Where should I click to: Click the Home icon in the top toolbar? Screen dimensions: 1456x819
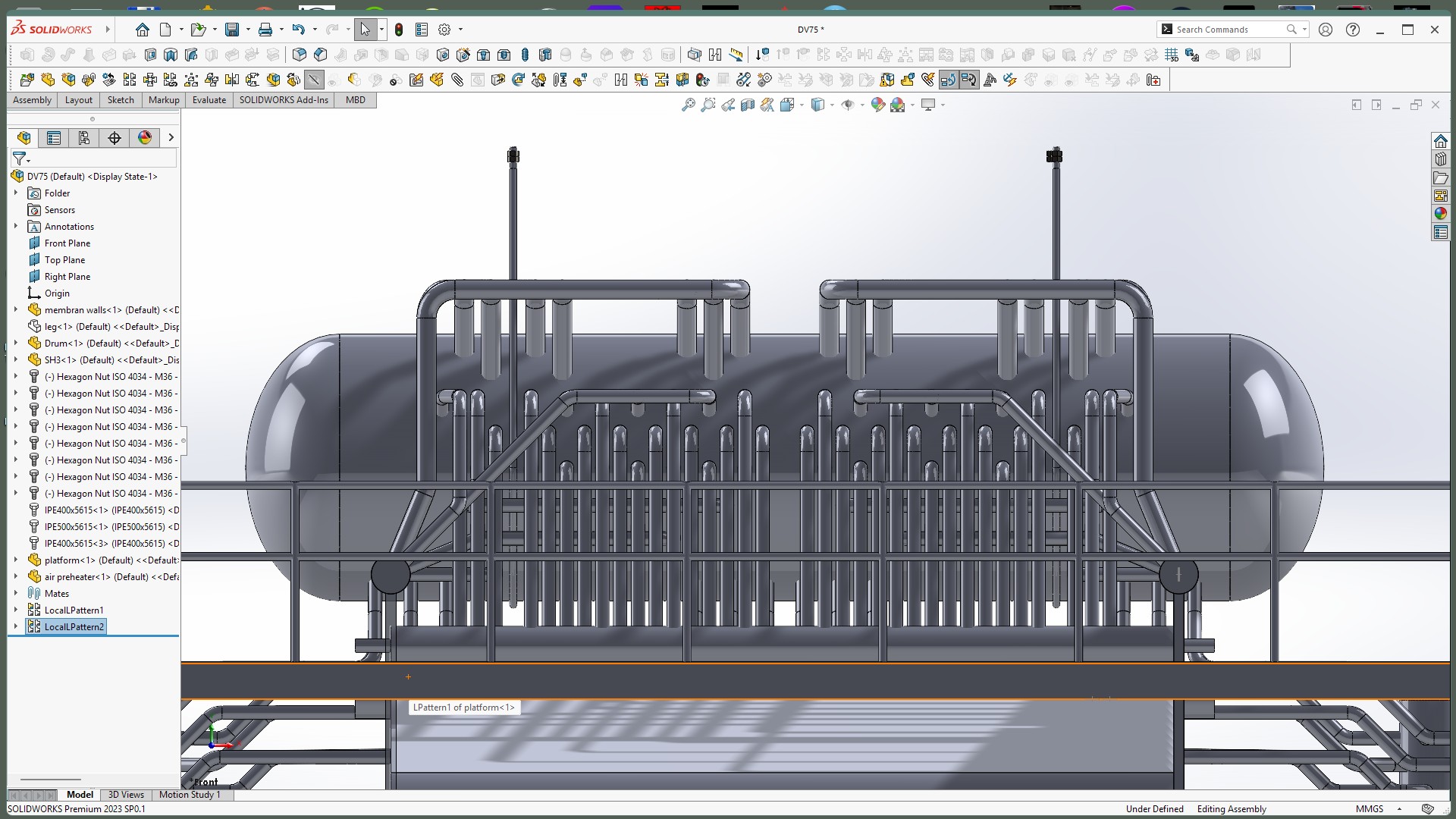tap(143, 30)
